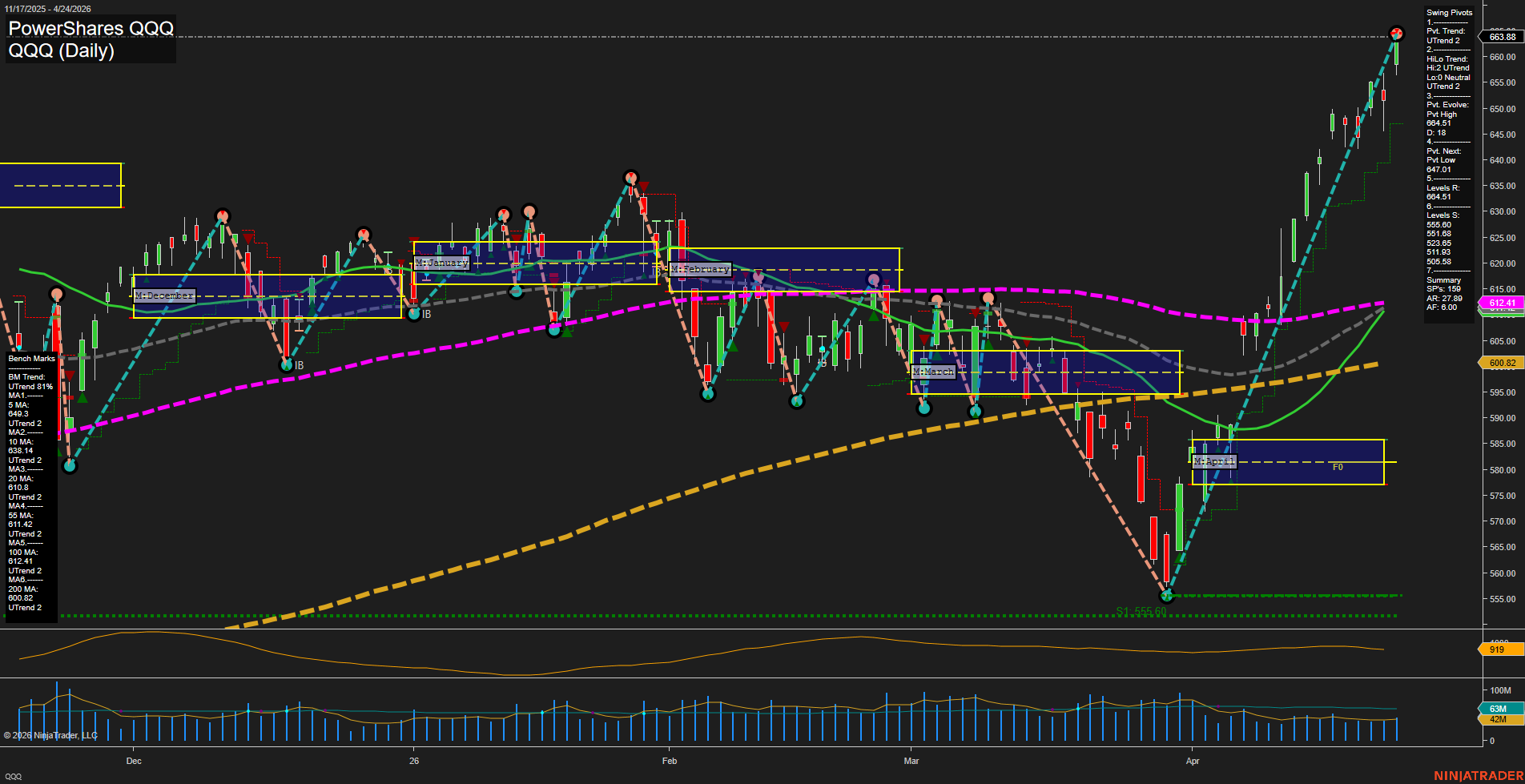This screenshot has width=1525, height=784.
Task: Click the 63M volume marker on the axis
Action: (1498, 709)
